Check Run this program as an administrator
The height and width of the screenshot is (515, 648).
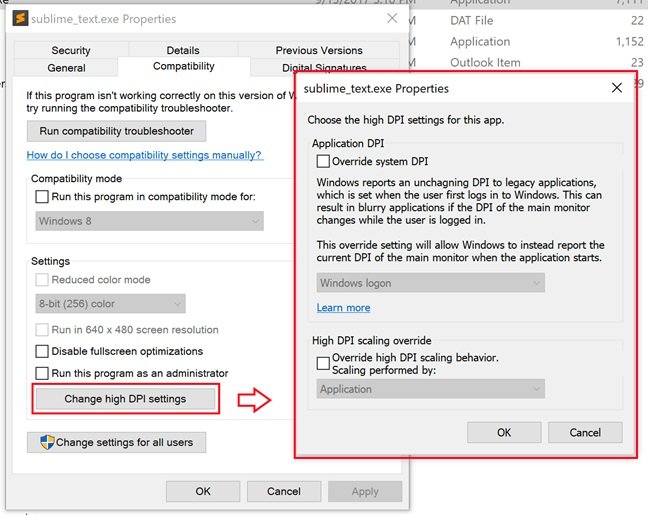42,373
